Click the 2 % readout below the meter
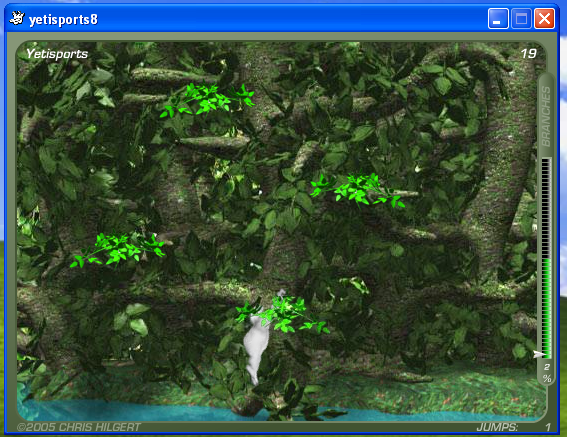 [x=547, y=373]
